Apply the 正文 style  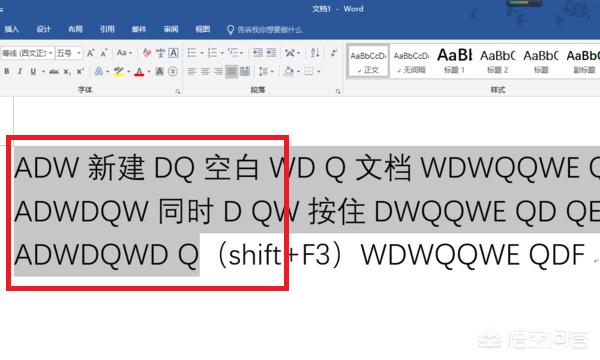368,62
